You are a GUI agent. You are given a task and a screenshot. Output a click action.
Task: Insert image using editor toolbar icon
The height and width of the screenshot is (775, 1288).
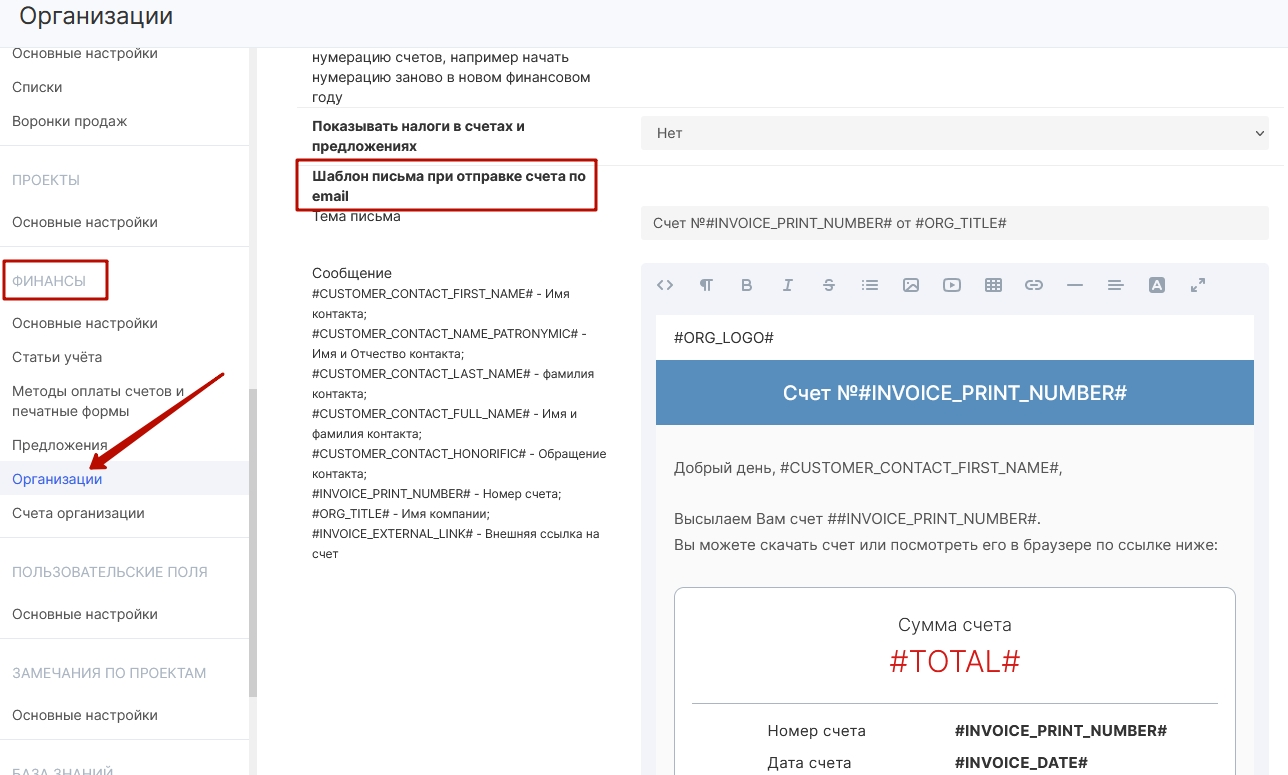911,285
